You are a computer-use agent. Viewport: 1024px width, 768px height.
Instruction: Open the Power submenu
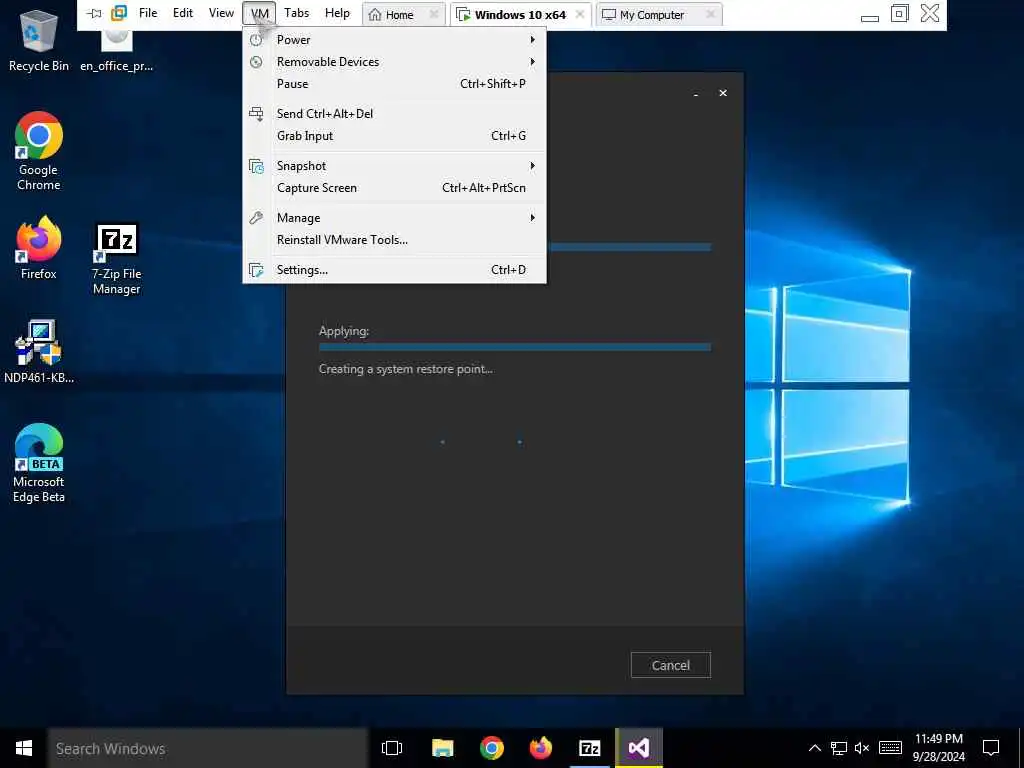[394, 40]
